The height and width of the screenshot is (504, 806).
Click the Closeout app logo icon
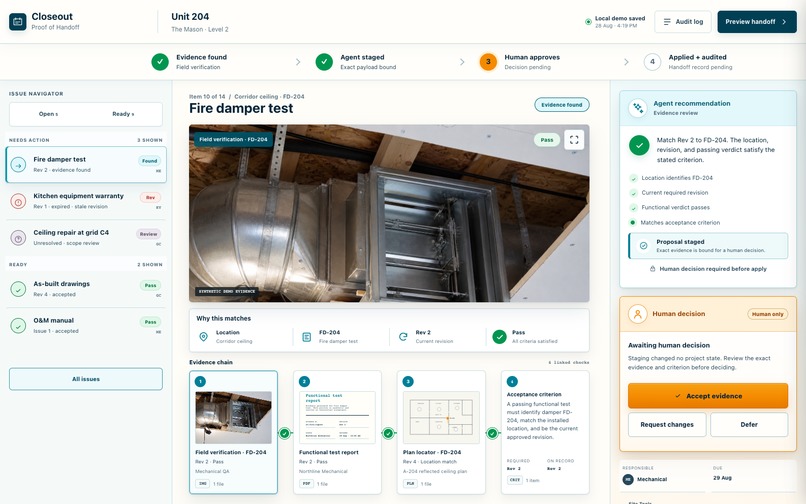[18, 22]
